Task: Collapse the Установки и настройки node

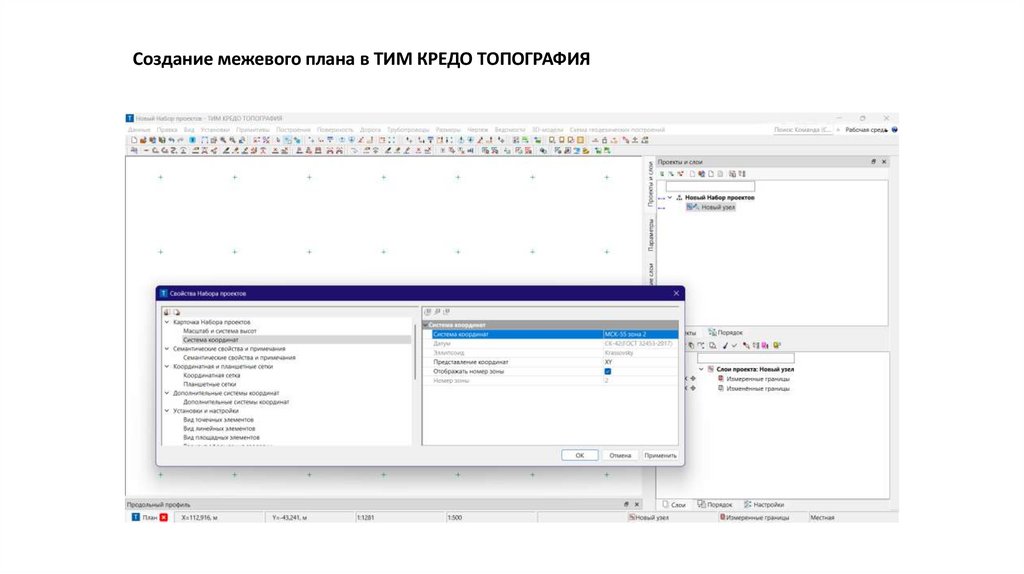Action: click(x=167, y=411)
